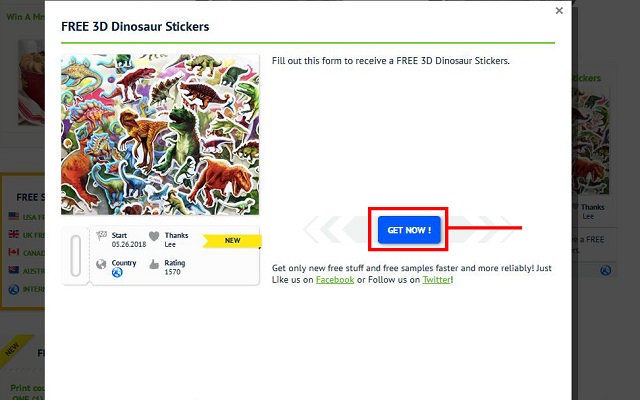This screenshot has height=400, width=640.
Task: Open the Facebook link
Action: pos(335,280)
